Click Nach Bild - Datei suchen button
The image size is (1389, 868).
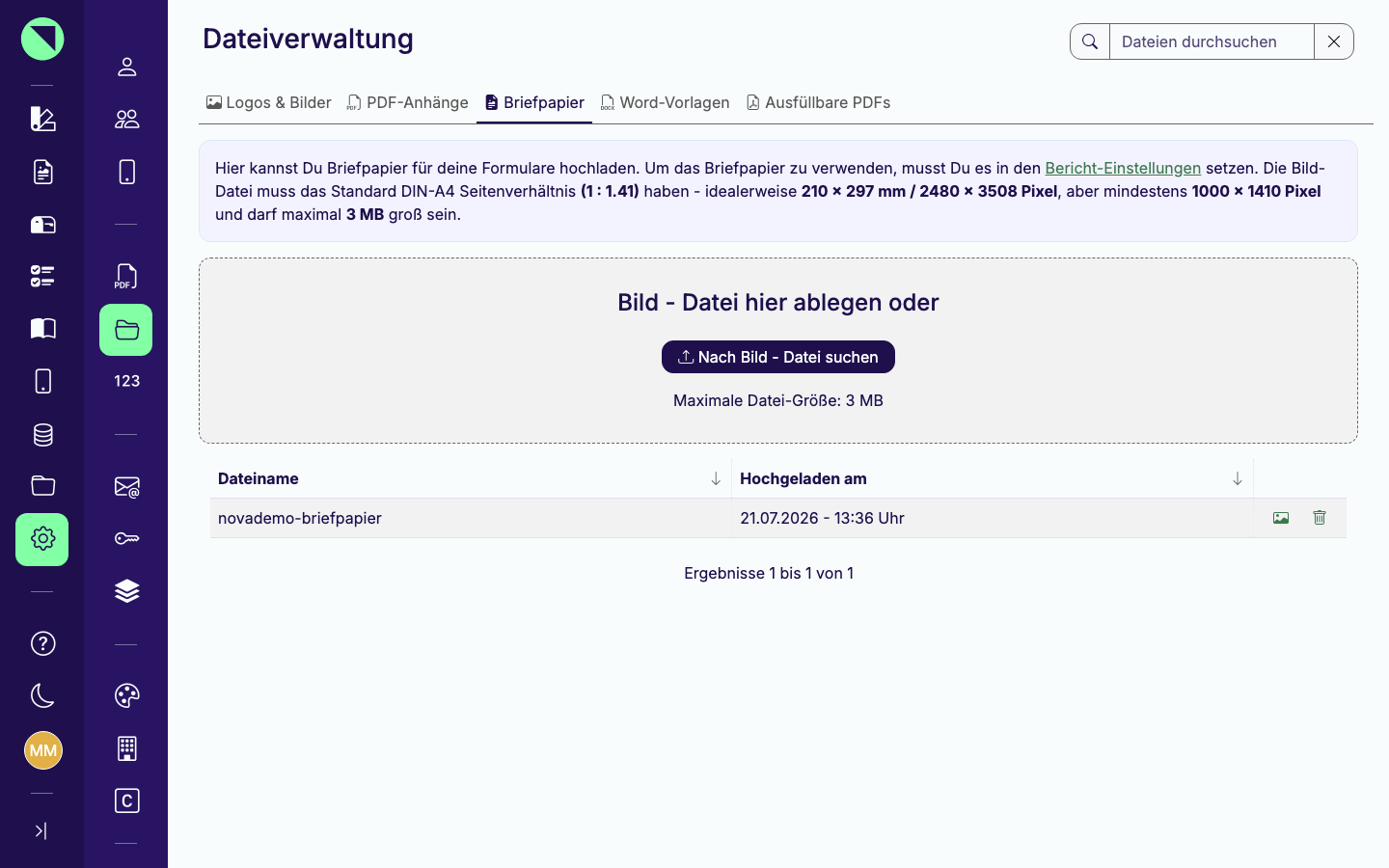(778, 357)
